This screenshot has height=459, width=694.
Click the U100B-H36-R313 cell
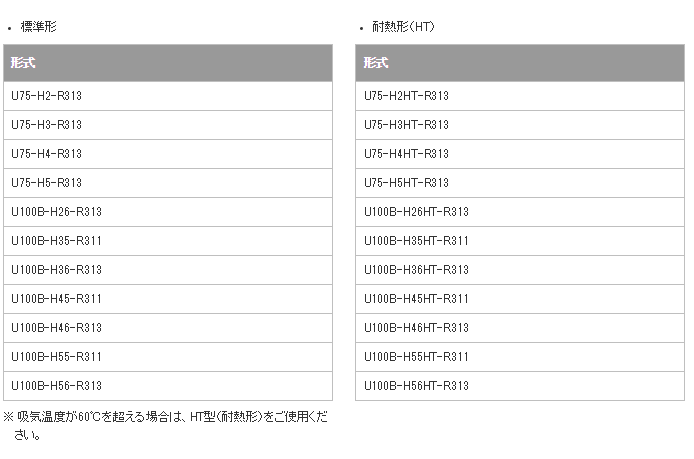[56, 270]
